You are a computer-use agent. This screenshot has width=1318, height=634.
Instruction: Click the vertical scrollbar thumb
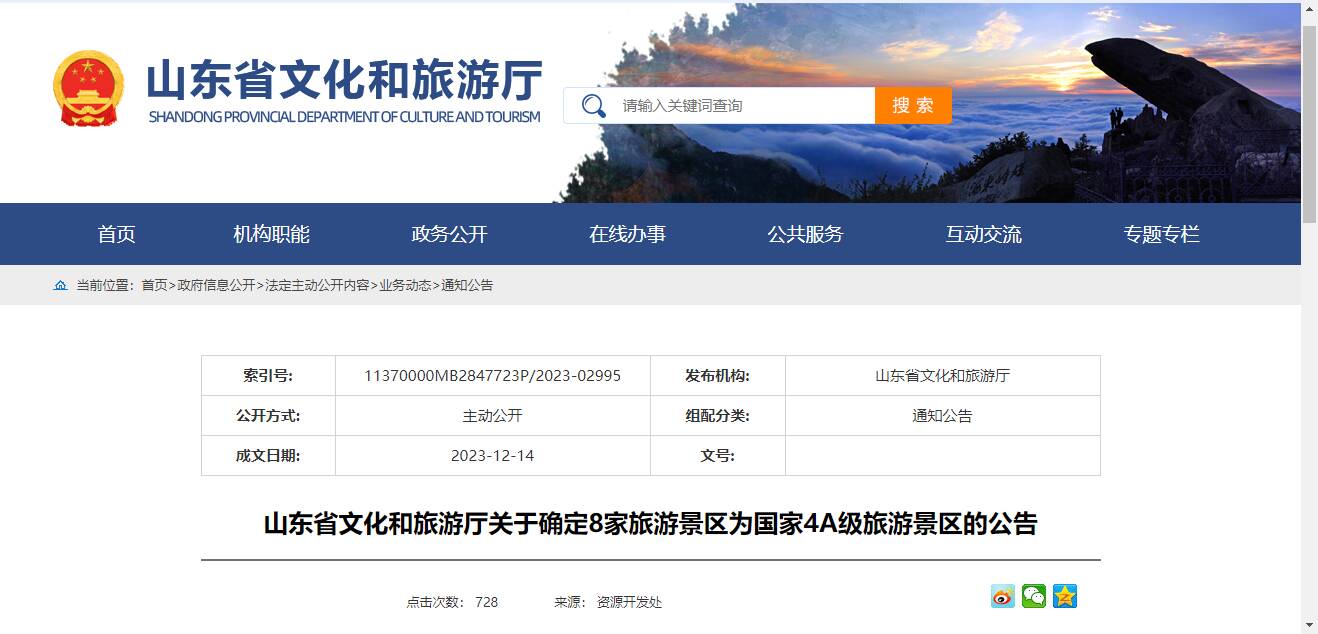[1309, 120]
